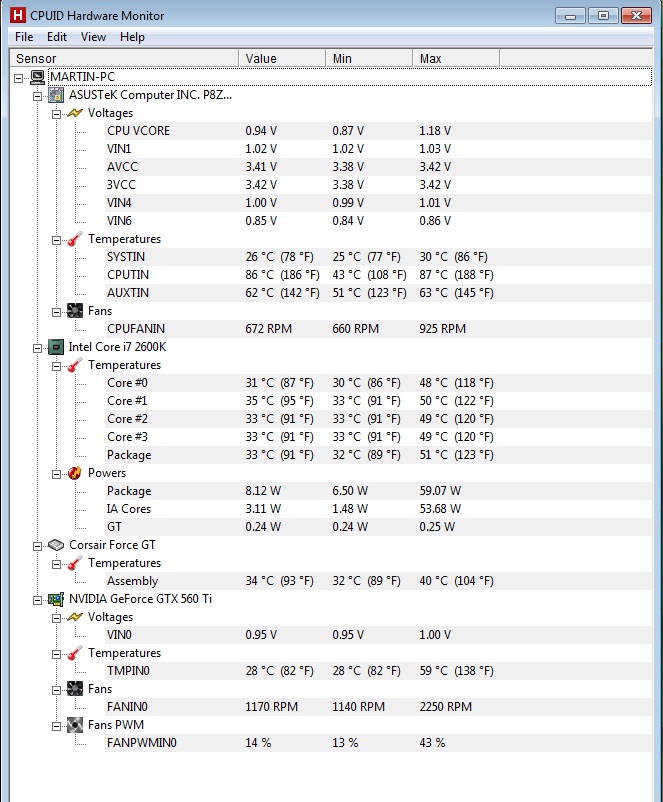Click the 86 °C CPUTIN value

pos(282,275)
